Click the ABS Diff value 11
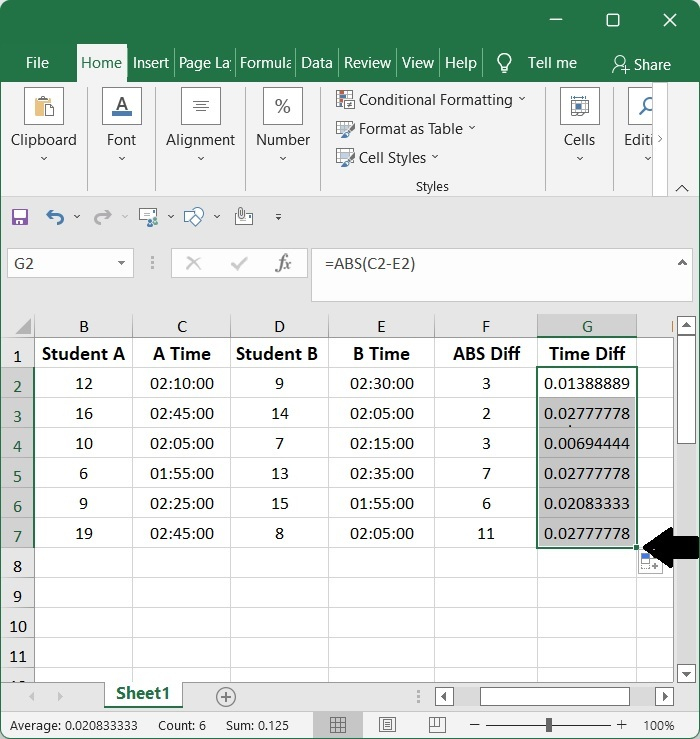 coord(486,534)
